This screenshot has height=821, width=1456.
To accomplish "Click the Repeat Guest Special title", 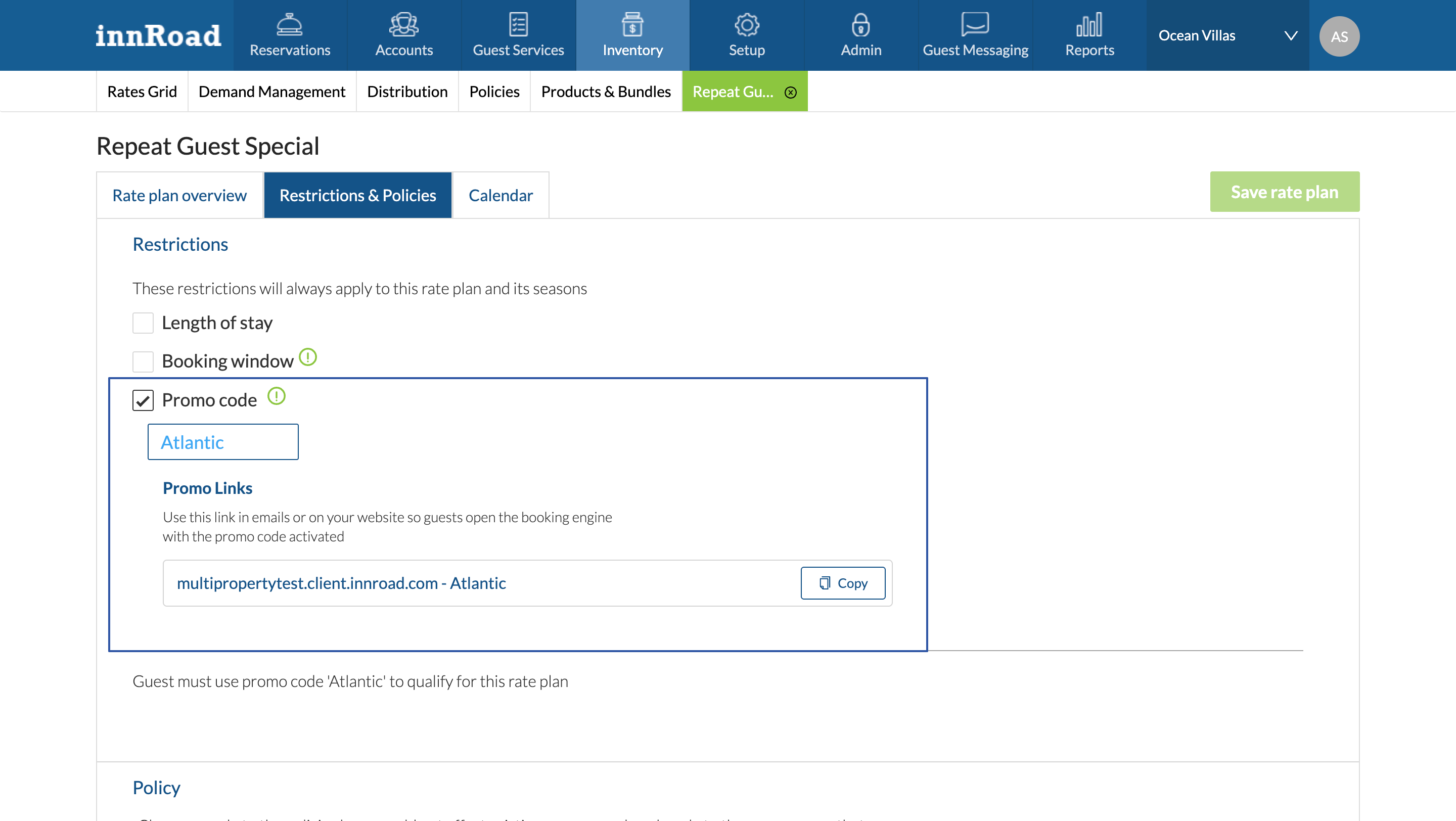I will pyautogui.click(x=208, y=146).
